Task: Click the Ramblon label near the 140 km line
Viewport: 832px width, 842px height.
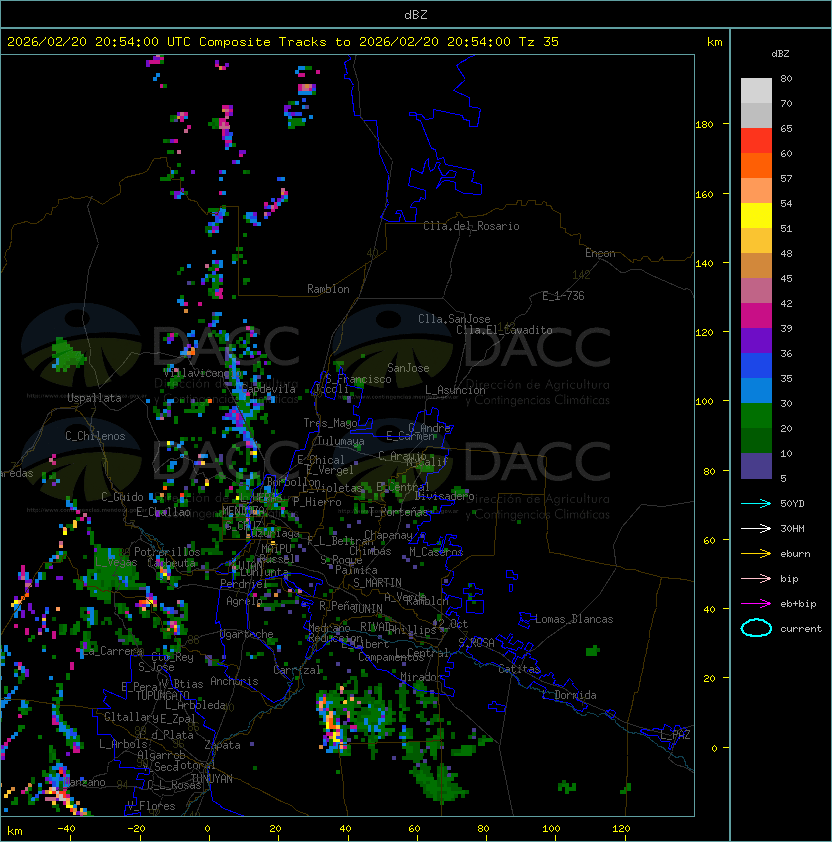Action: [328, 289]
